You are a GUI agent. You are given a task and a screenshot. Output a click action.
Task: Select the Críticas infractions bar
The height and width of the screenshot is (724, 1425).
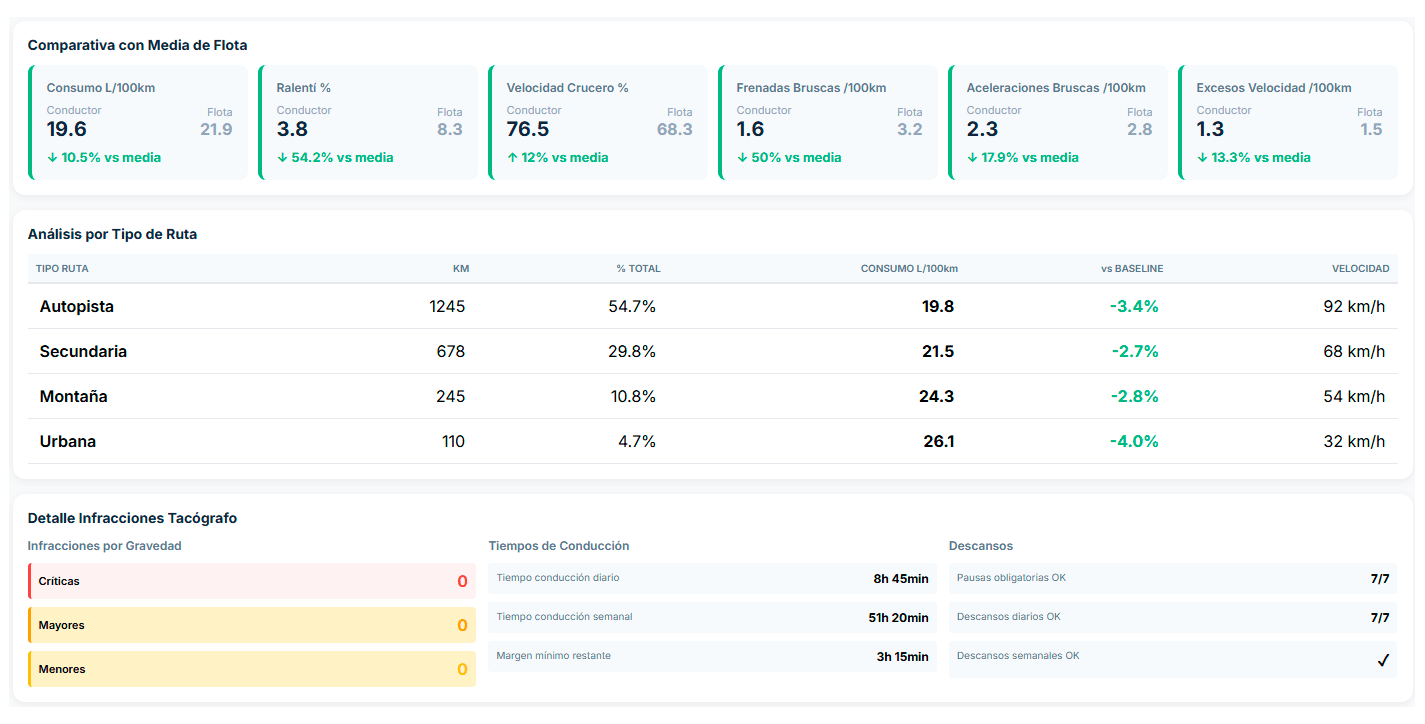(252, 581)
